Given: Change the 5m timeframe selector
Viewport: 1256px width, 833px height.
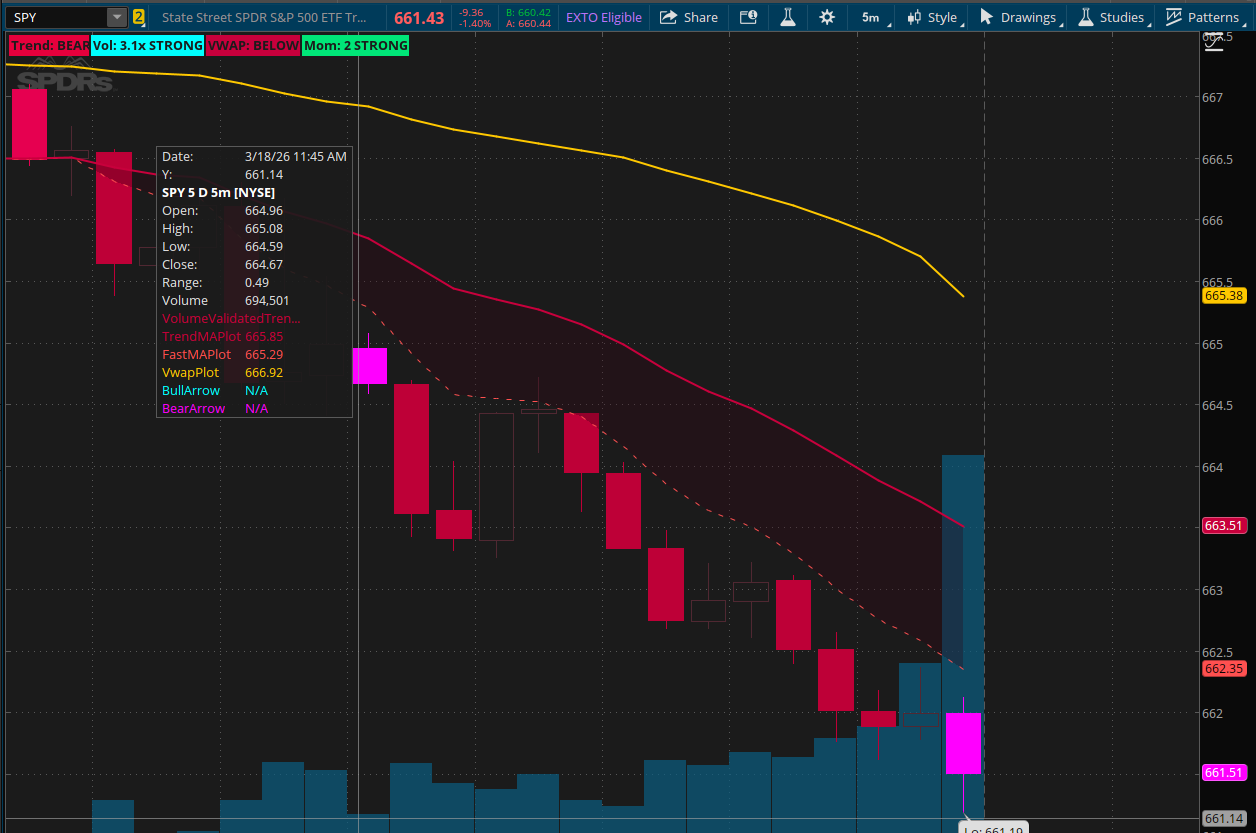Looking at the screenshot, I should point(870,17).
